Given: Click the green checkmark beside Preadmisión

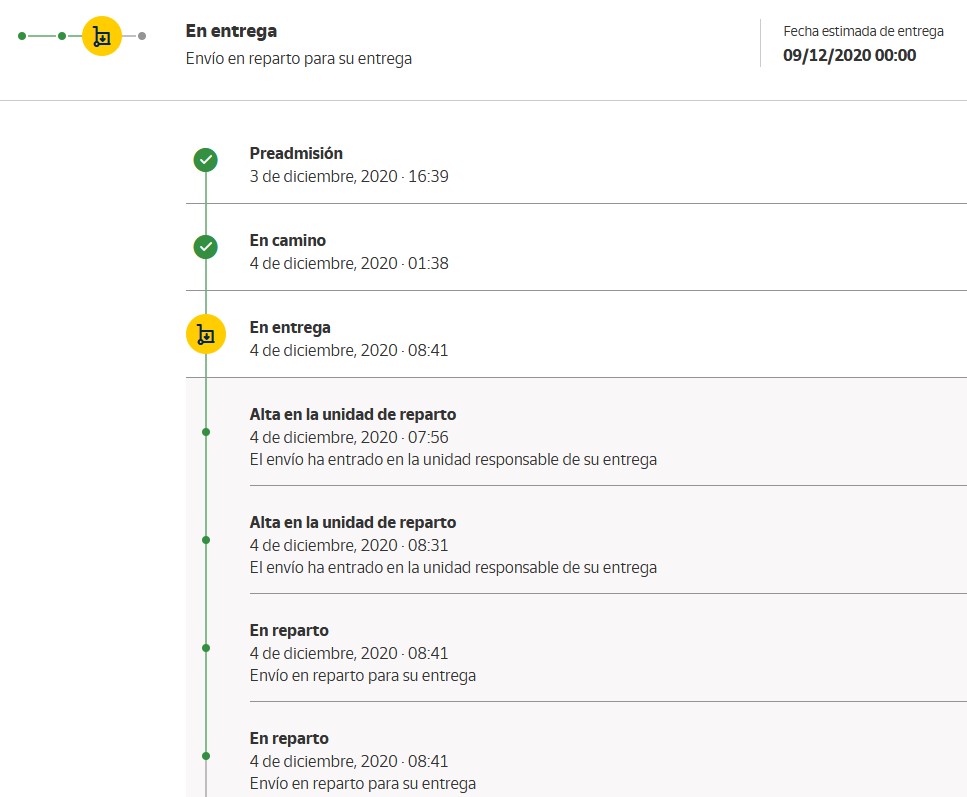Looking at the screenshot, I should [x=205, y=160].
